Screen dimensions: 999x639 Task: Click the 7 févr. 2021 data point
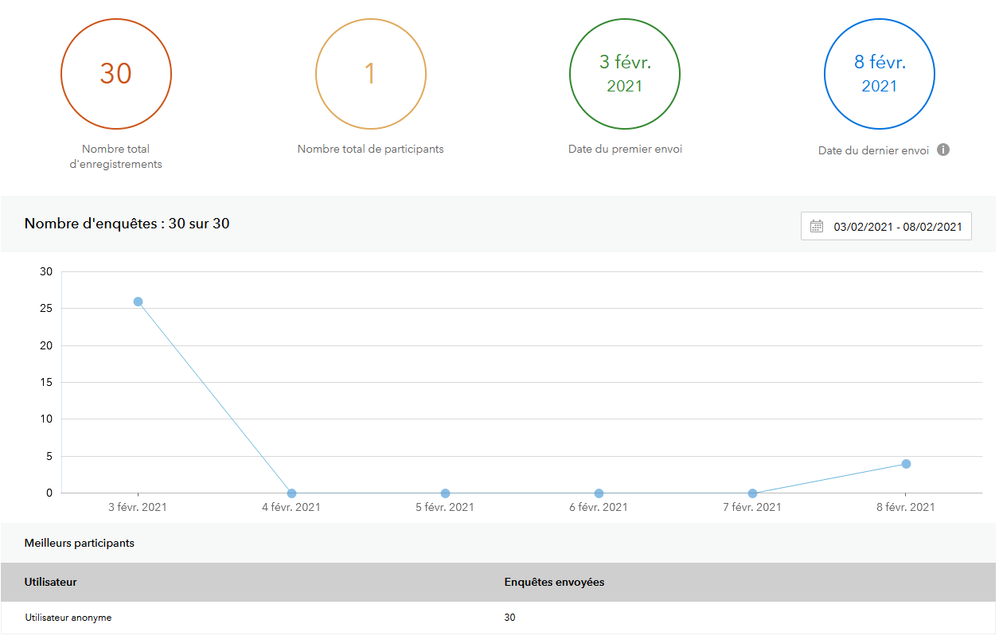752,493
